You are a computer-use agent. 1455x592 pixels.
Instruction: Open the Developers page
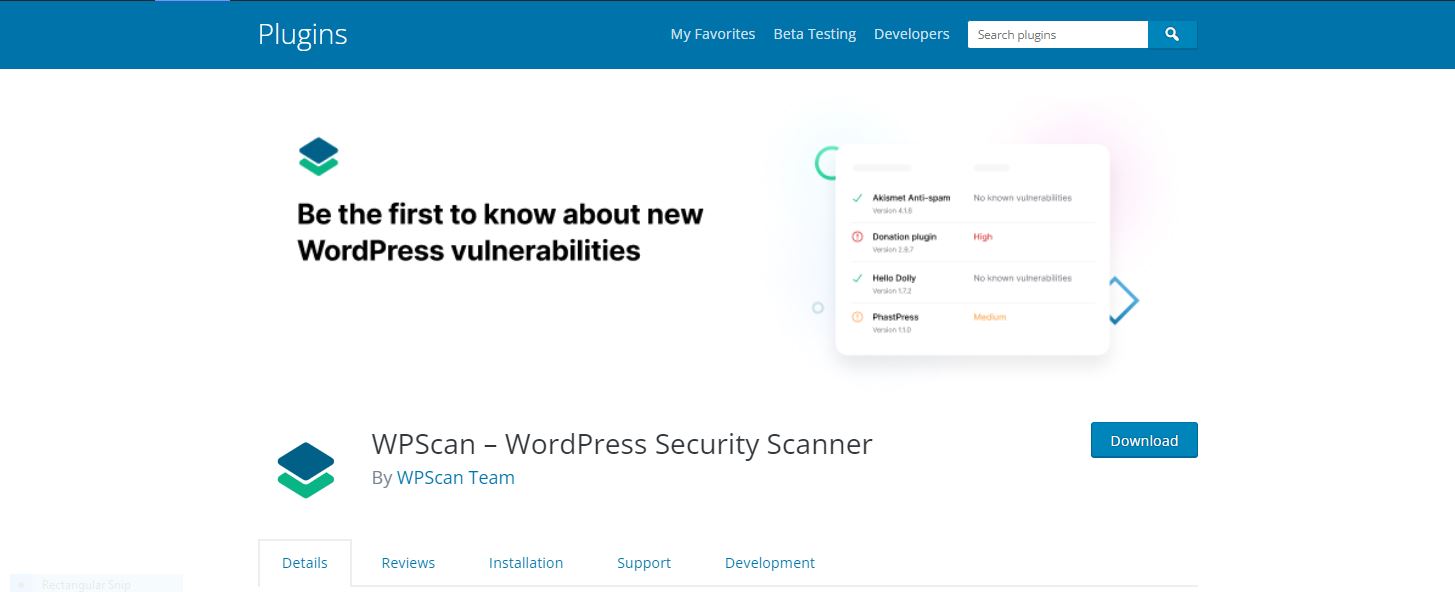click(x=911, y=33)
